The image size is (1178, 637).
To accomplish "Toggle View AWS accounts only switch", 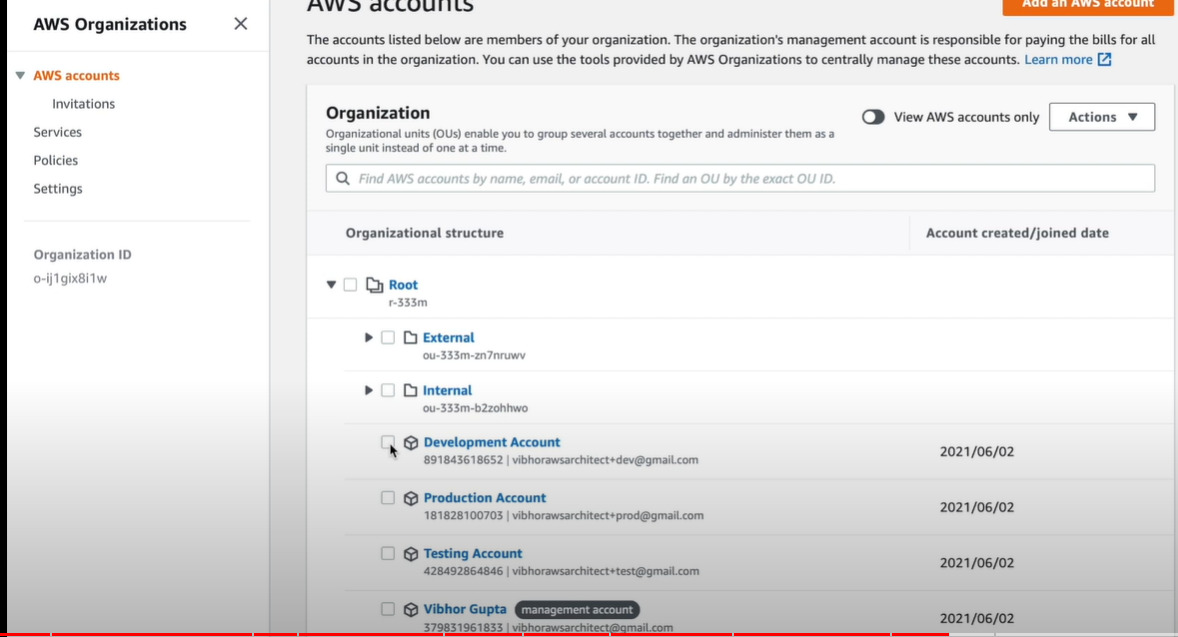I will [x=873, y=117].
